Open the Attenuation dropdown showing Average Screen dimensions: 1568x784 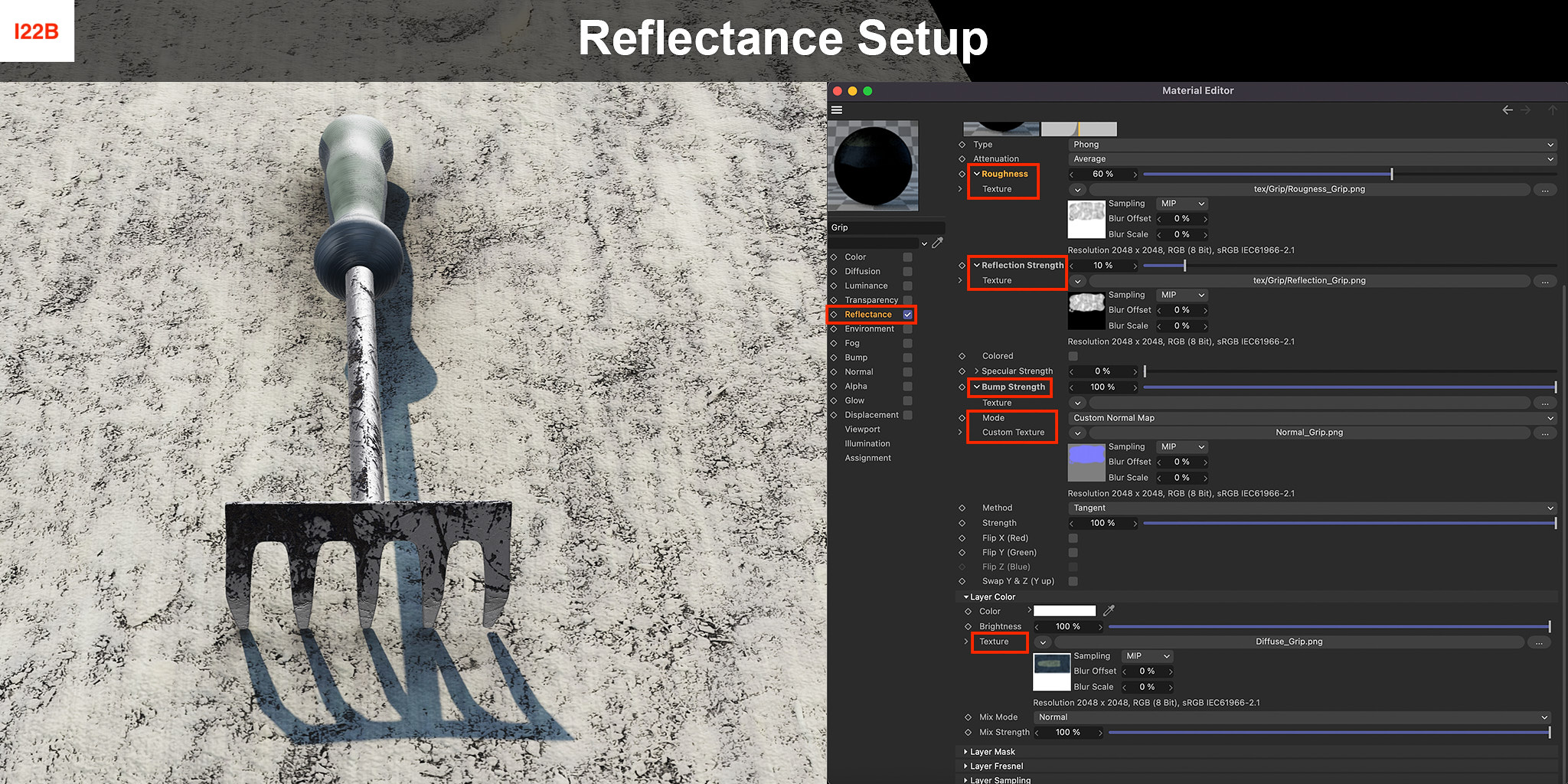coord(1312,159)
